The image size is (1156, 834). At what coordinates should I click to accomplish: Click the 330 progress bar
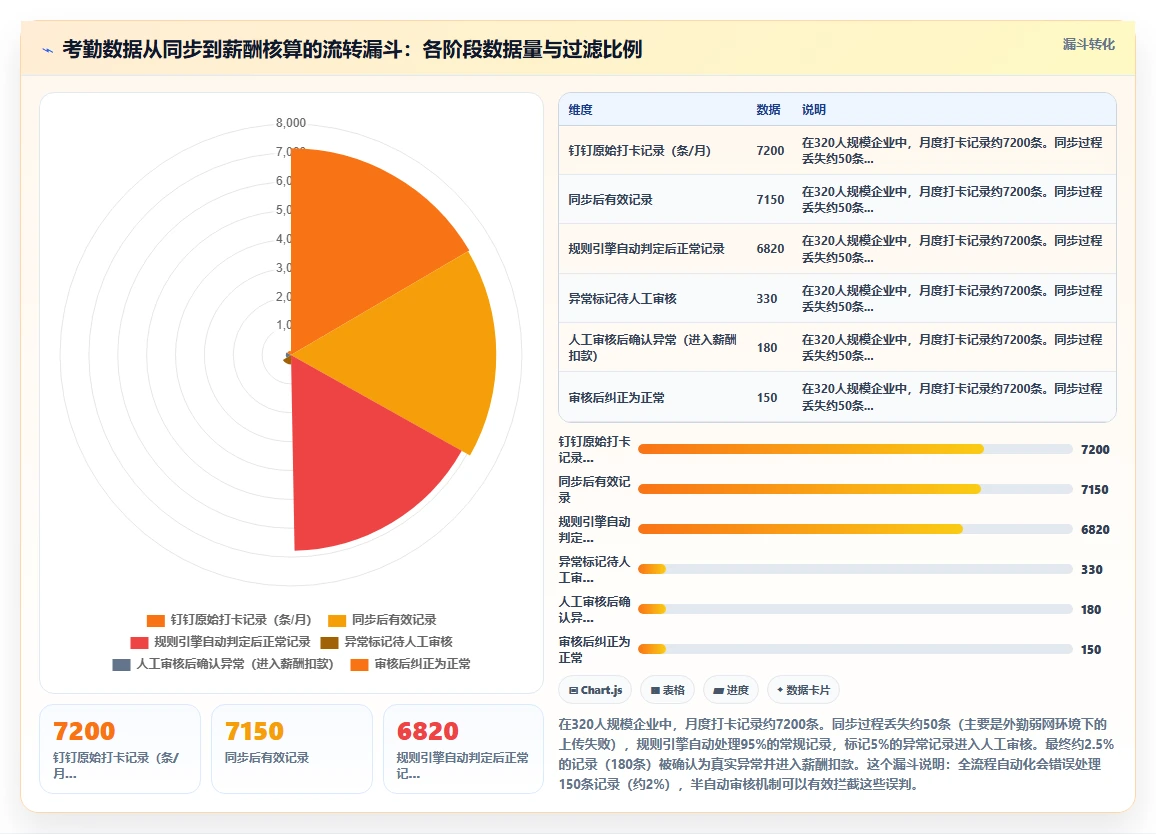tap(855, 569)
